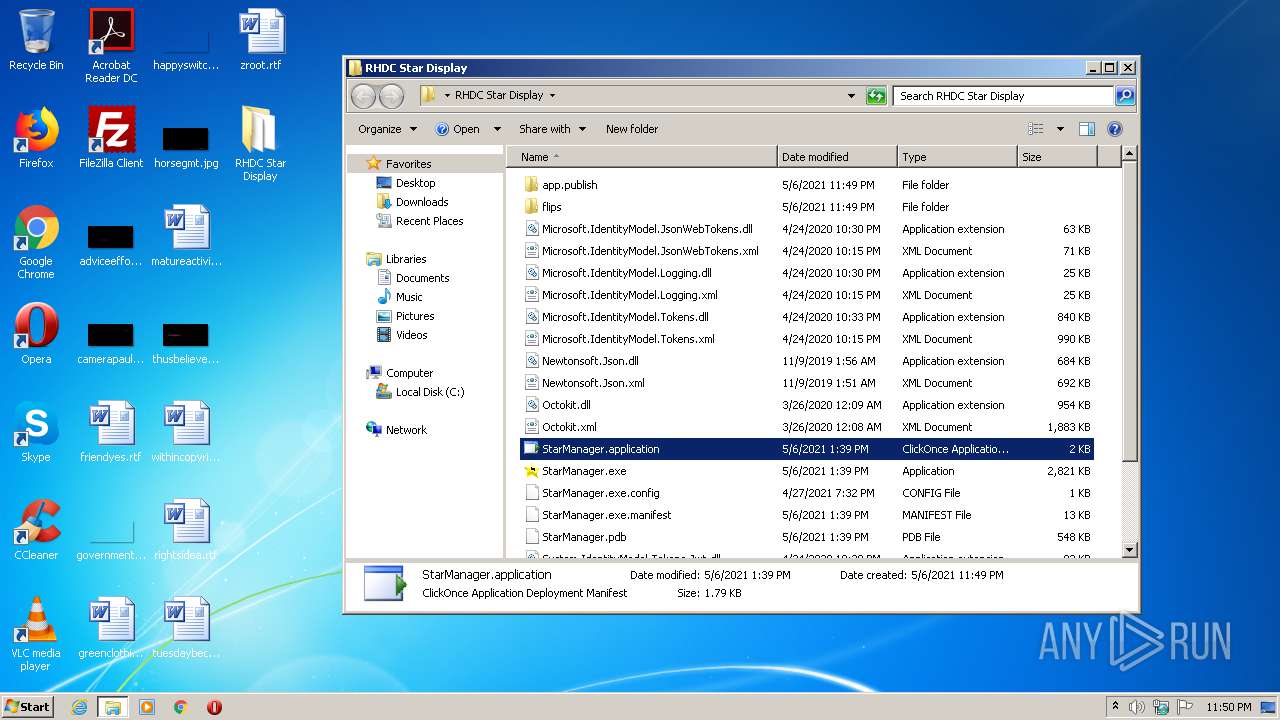Select the flips folder
Image resolution: width=1280 pixels, height=720 pixels.
click(807, 207)
